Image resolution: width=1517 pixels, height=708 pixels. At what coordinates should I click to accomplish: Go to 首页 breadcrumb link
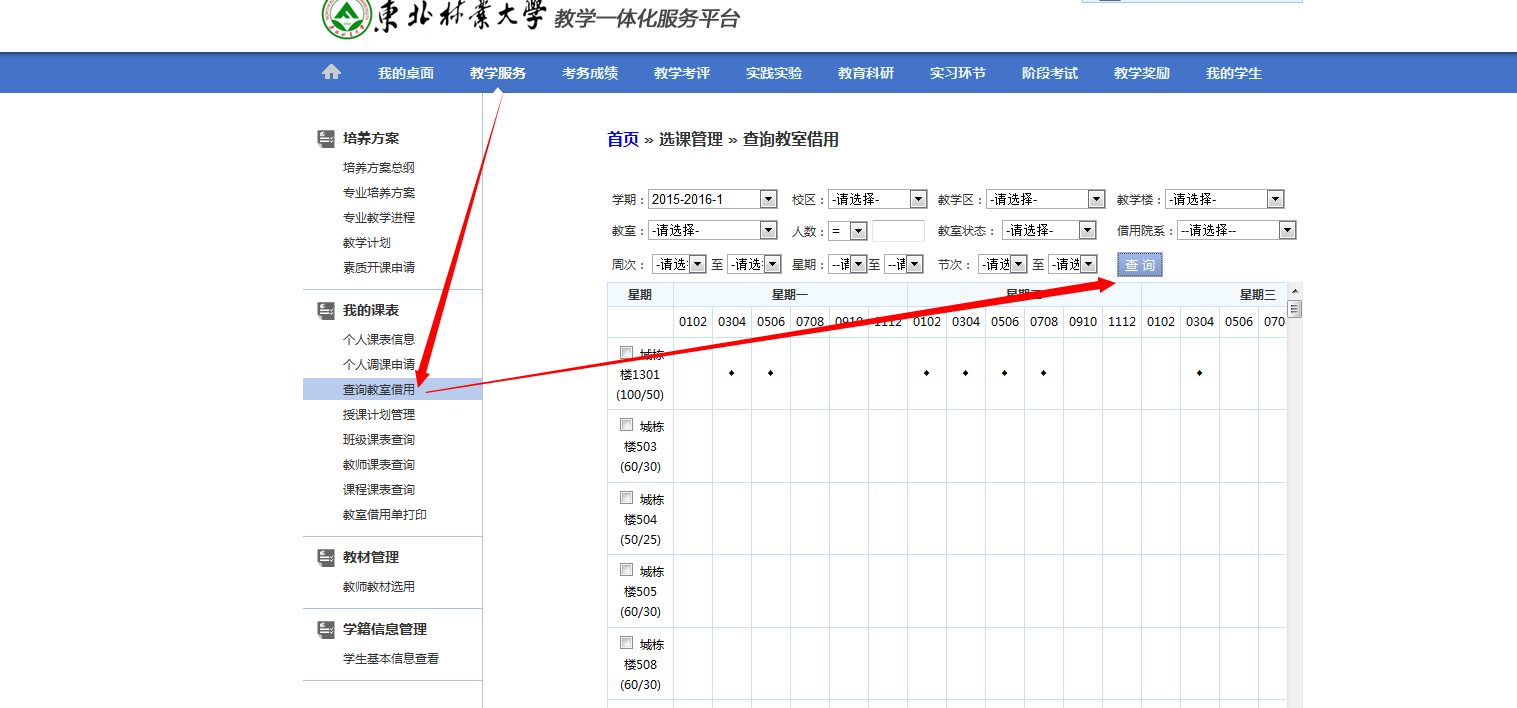622,139
